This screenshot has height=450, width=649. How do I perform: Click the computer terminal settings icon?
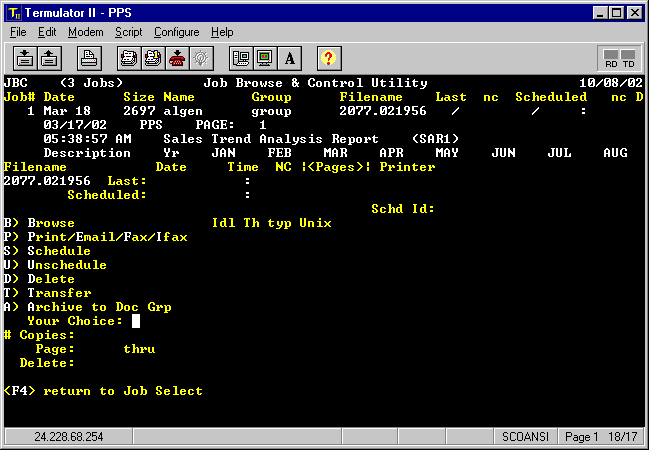tap(241, 58)
